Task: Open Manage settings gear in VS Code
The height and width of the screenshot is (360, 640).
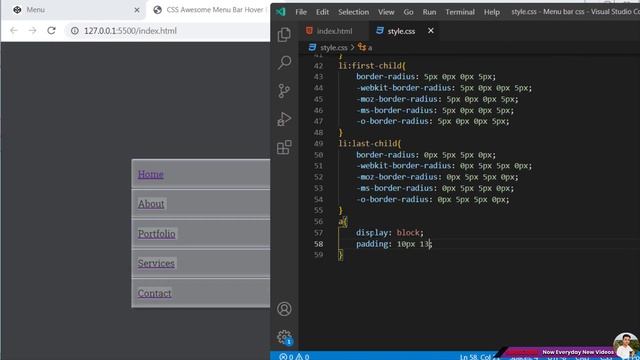Action: tap(284, 337)
